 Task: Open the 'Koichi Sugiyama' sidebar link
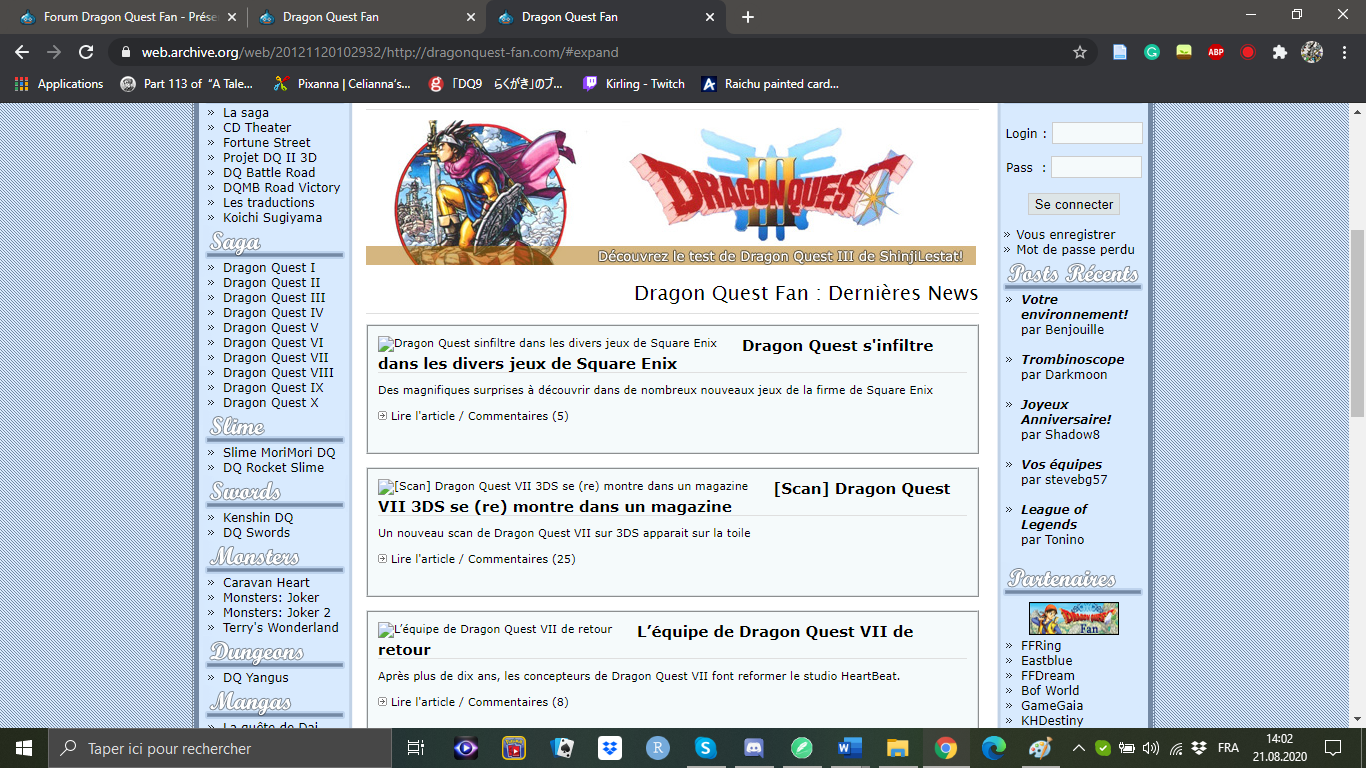click(x=272, y=218)
